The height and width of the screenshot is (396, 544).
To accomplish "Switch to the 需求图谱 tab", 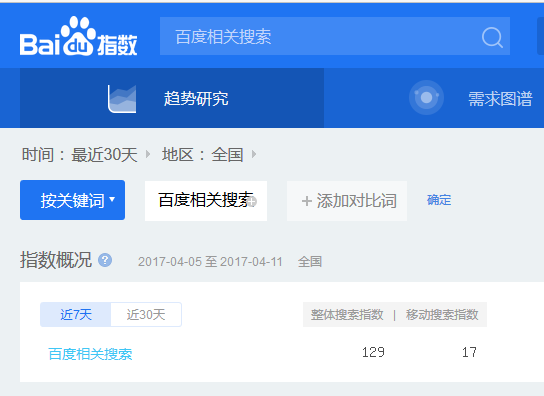I will click(500, 99).
